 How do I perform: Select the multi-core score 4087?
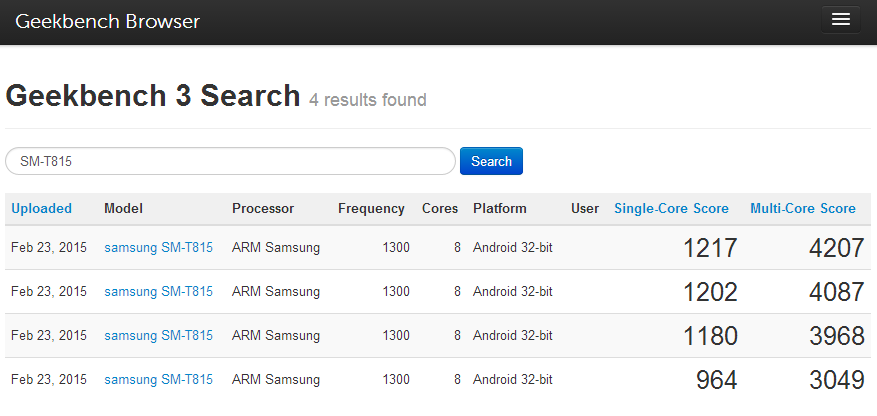(837, 292)
